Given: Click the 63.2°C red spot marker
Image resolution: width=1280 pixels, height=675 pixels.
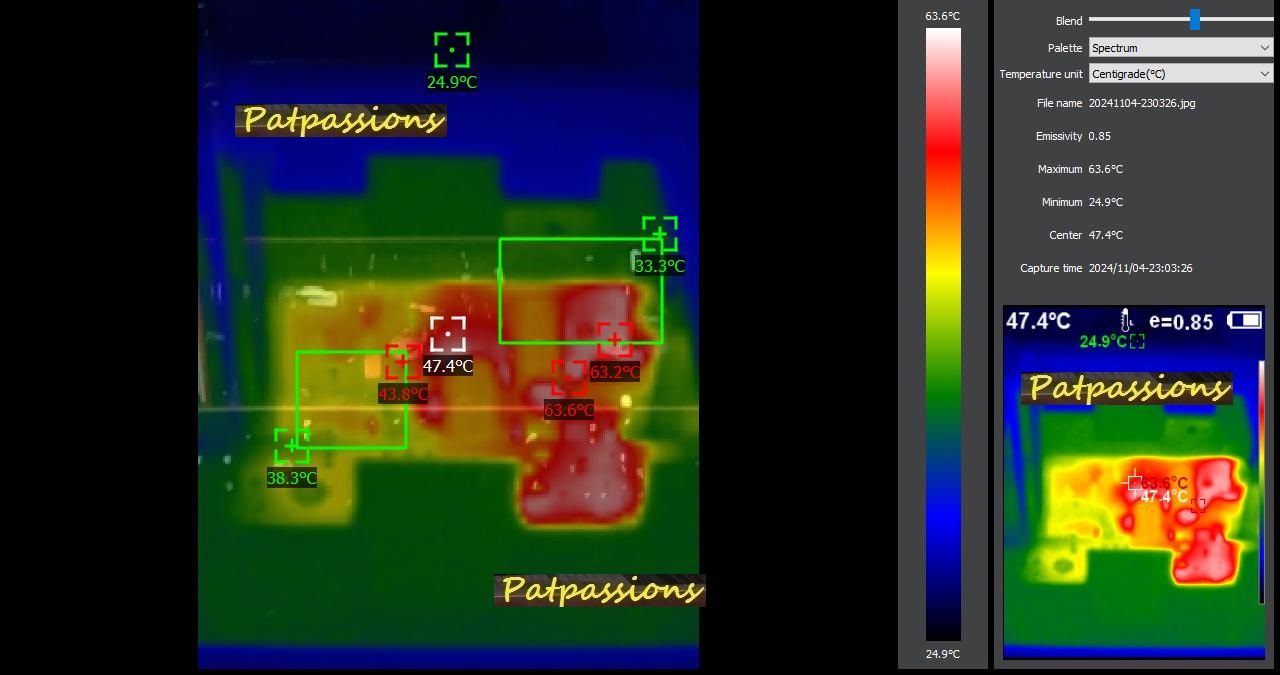Looking at the screenshot, I should pos(615,340).
